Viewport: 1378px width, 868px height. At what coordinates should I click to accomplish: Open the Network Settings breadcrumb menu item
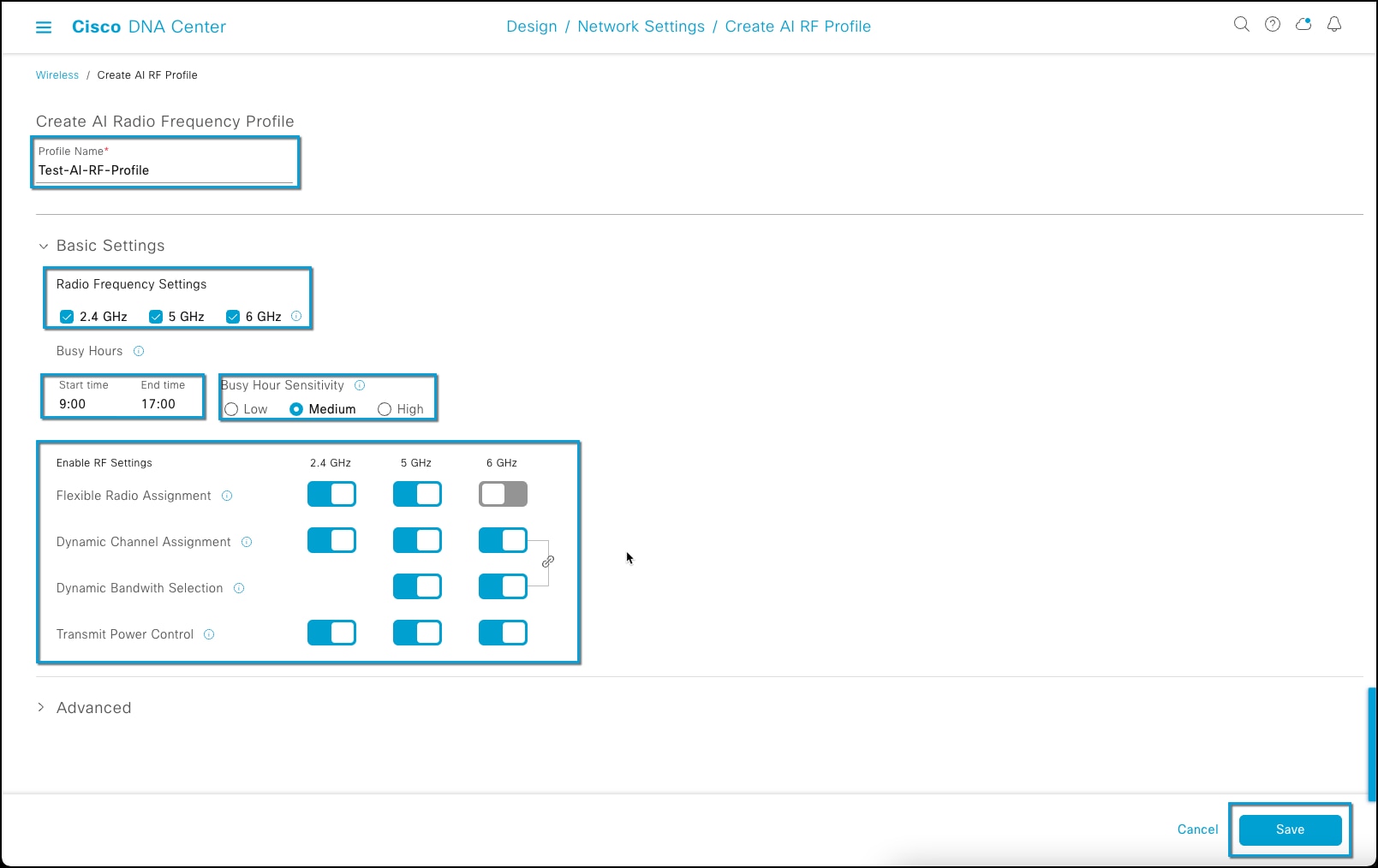(640, 27)
